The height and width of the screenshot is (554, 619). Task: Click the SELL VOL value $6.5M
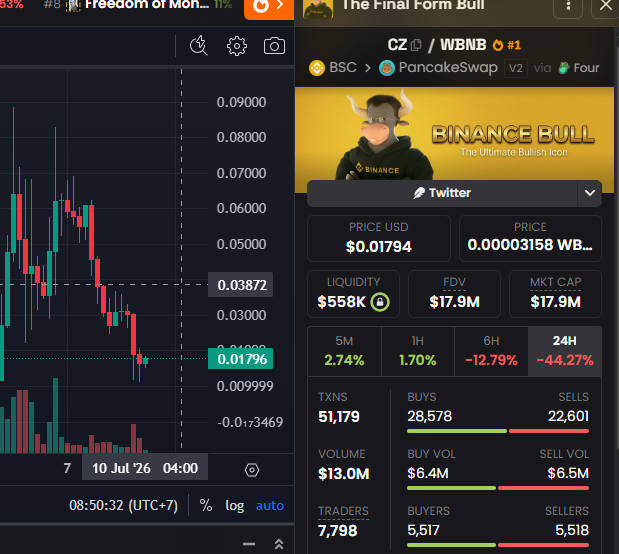[568, 473]
